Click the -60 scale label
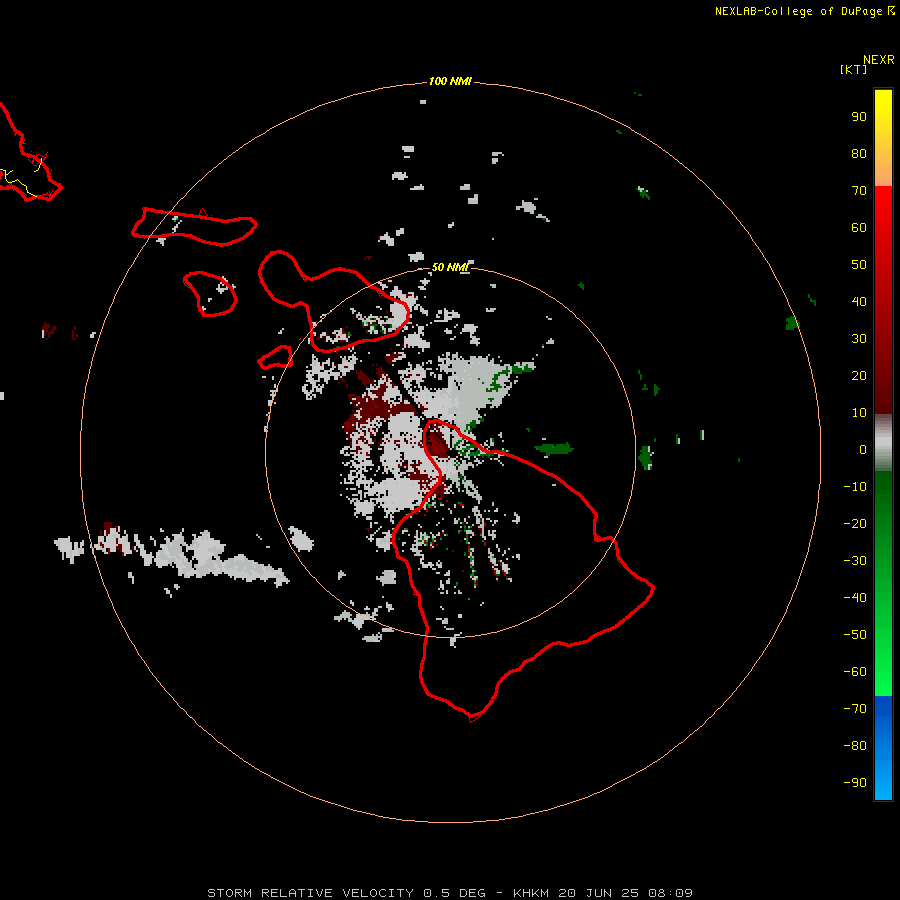The height and width of the screenshot is (900, 900). (x=855, y=672)
